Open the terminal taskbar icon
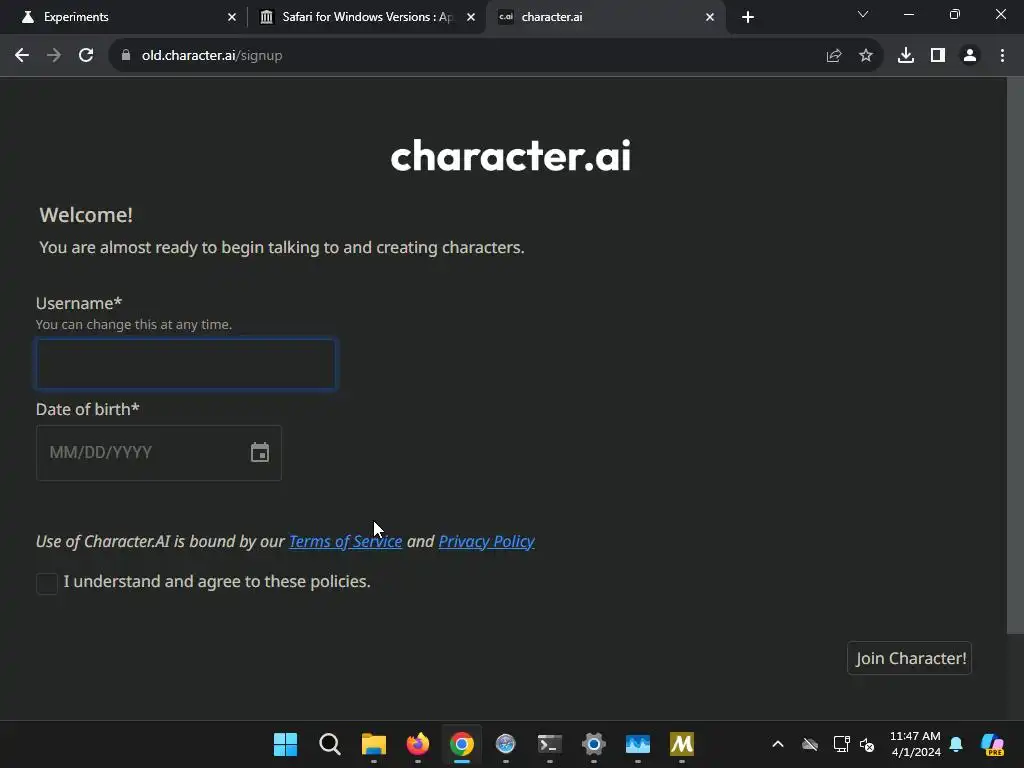The height and width of the screenshot is (768, 1024). [550, 744]
